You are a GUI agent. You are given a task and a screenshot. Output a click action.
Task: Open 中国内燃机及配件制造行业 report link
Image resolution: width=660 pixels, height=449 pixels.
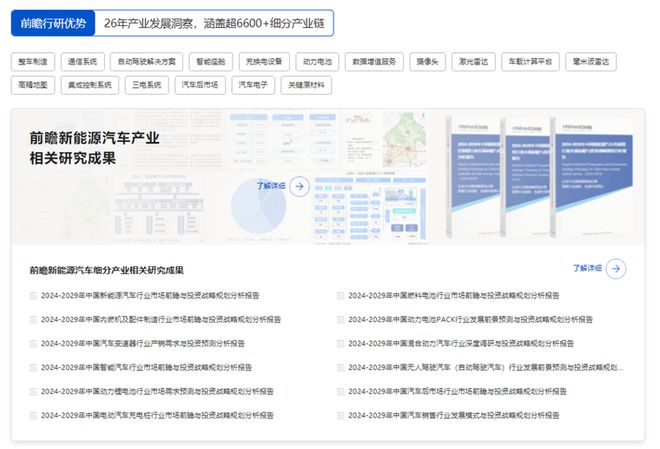click(161, 320)
